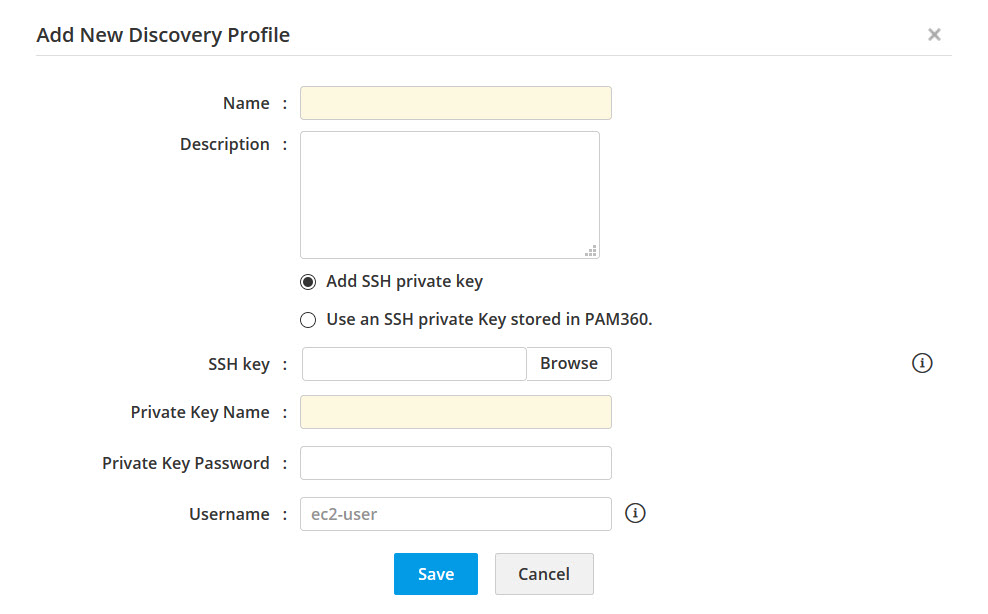Focus the Name input field
The image size is (988, 614).
click(455, 103)
